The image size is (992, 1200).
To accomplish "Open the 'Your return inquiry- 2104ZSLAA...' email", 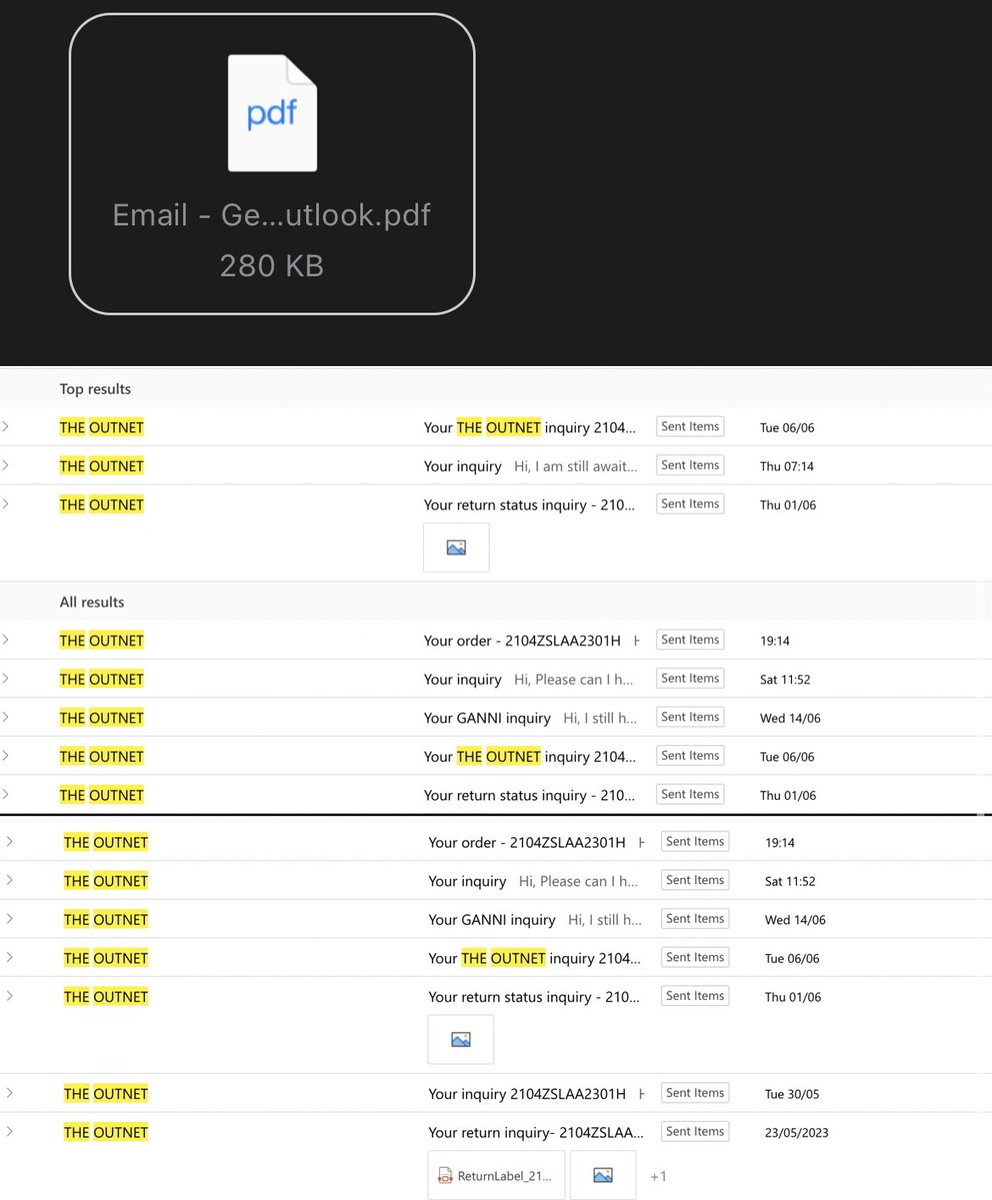I will pos(536,1133).
